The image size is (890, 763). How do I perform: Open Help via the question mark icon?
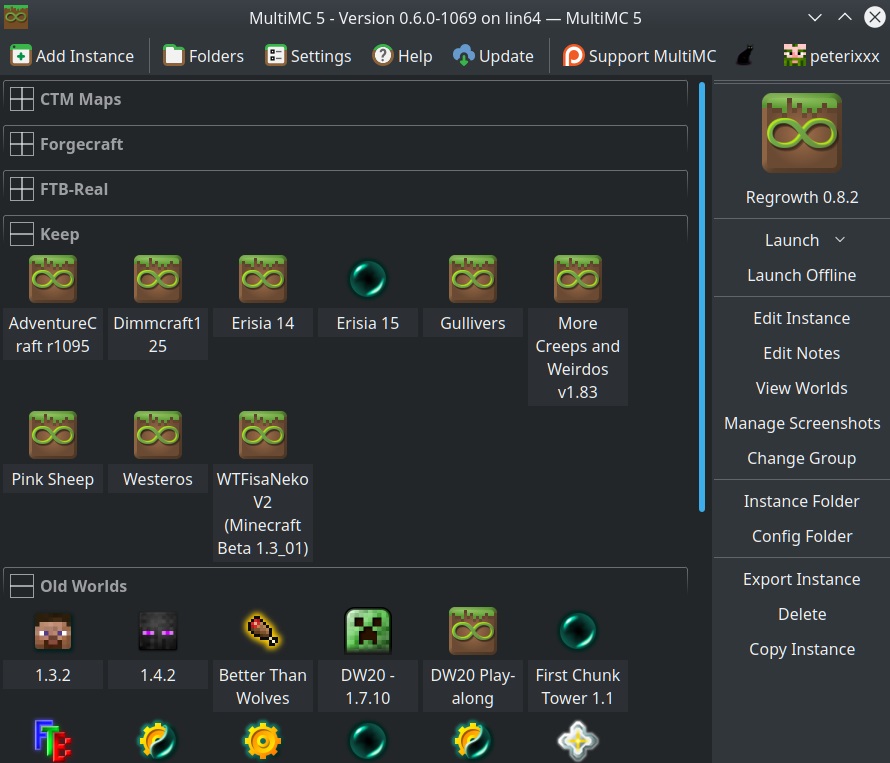(381, 56)
